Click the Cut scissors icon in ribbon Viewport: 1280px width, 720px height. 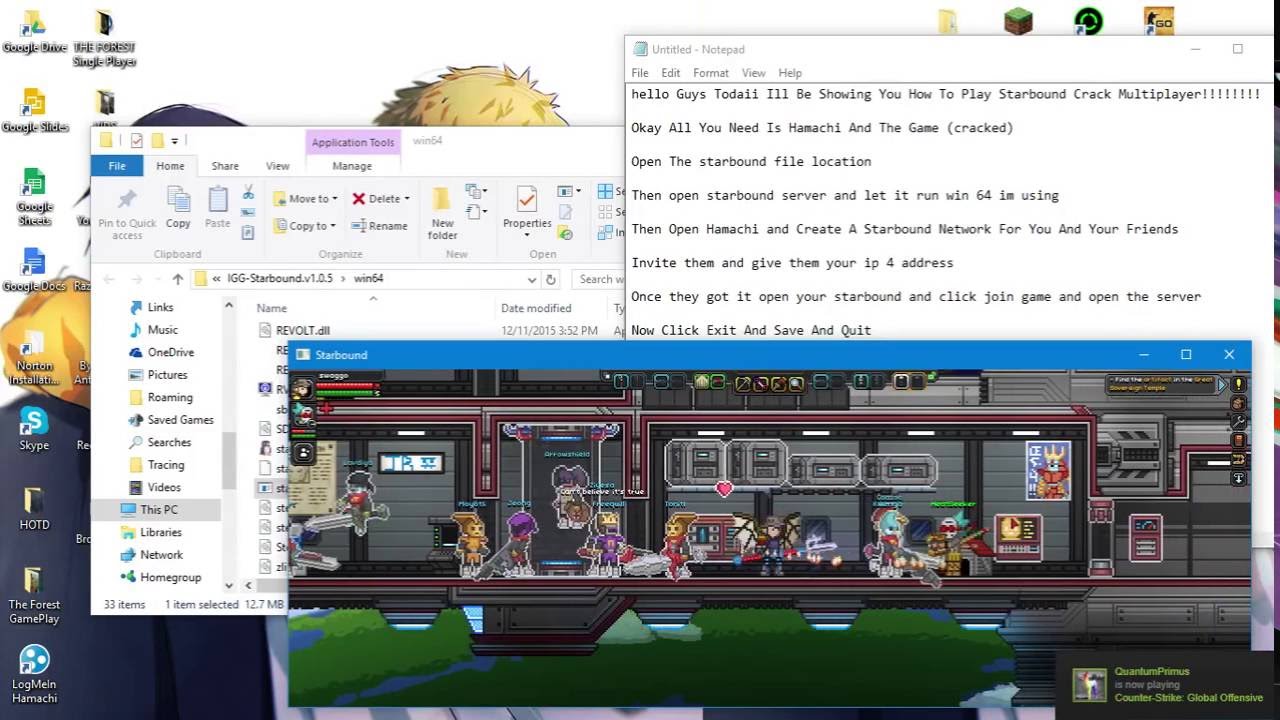point(248,193)
